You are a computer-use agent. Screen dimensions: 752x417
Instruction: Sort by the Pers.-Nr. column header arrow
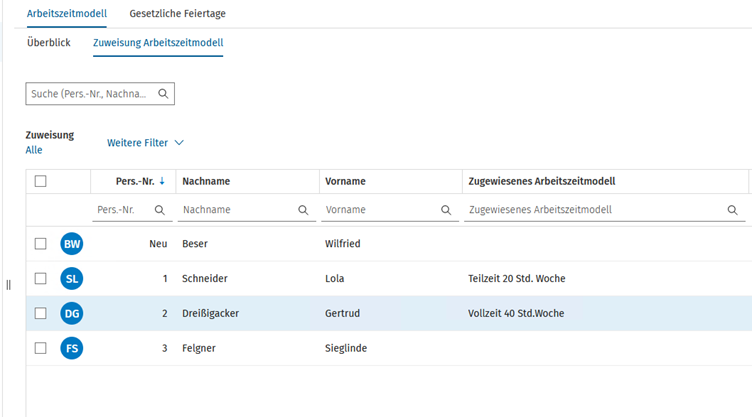tap(163, 181)
